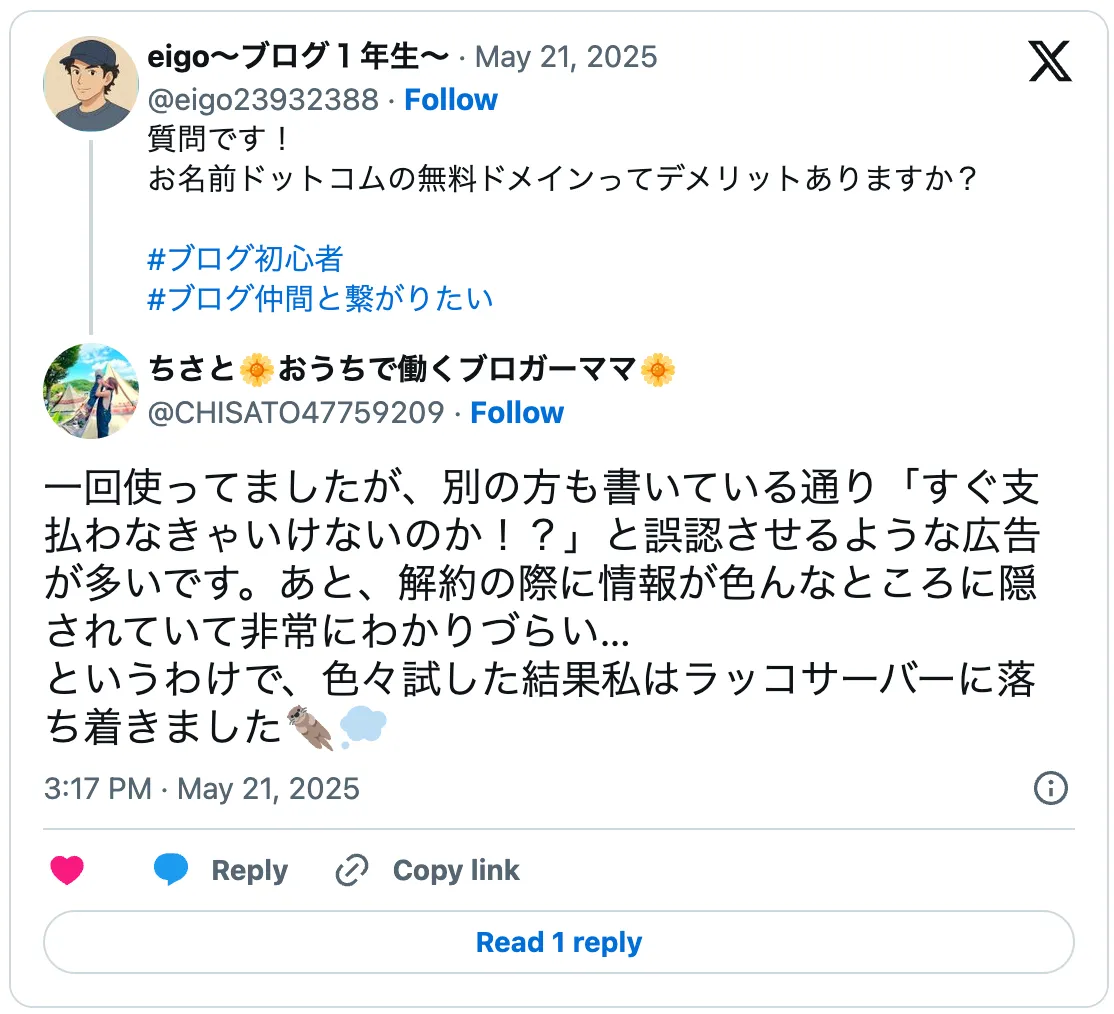Click the blue reply bubble icon

(171, 870)
